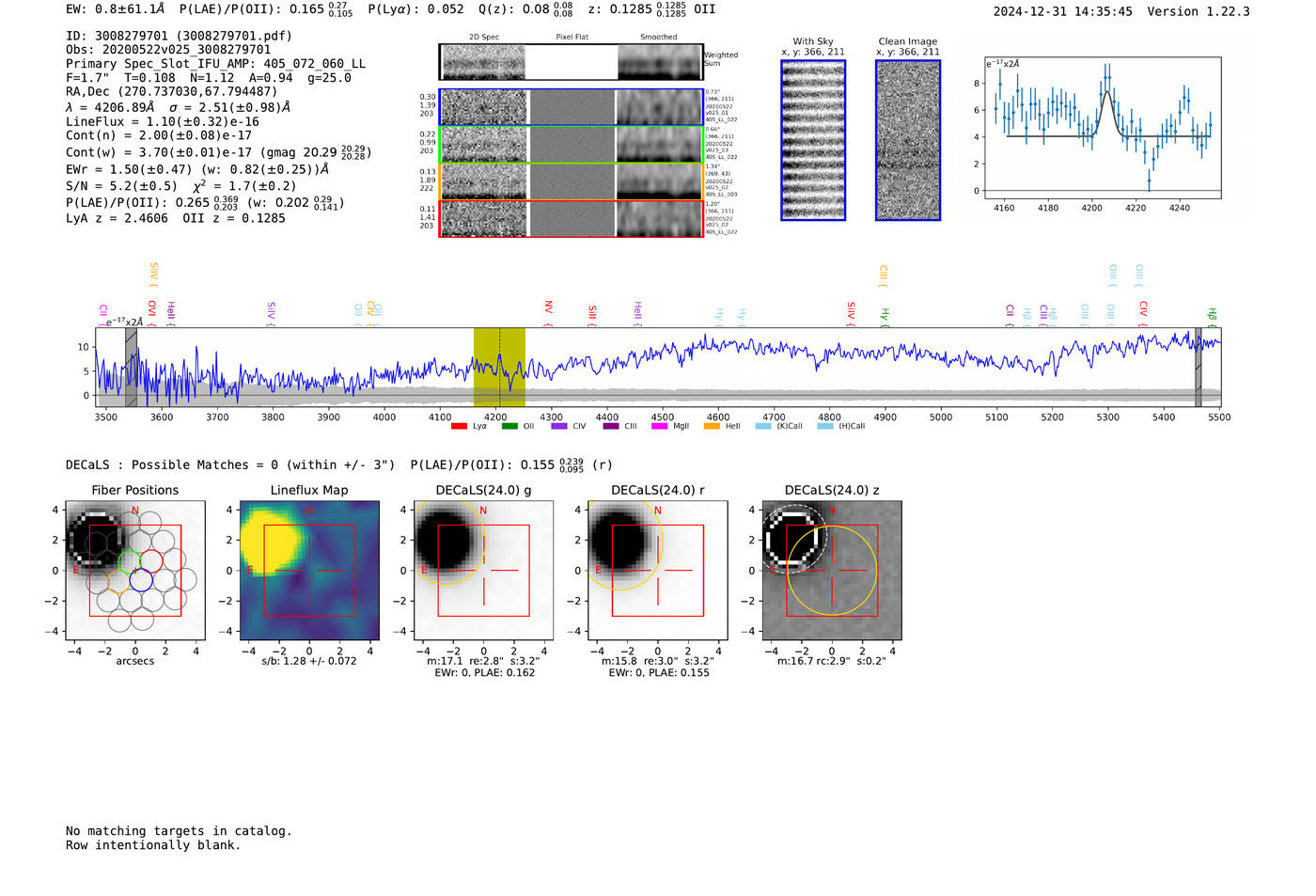Select the orange-bordered fiber spectrum row
Image resolution: width=1316 pixels, height=896 pixels.
[x=572, y=181]
